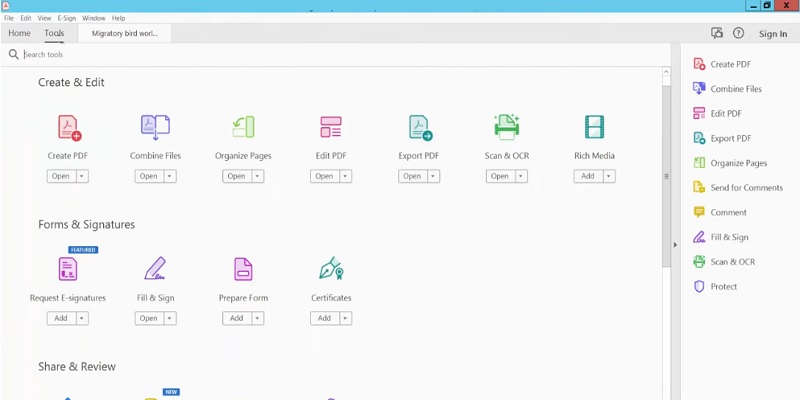The image size is (800, 400).
Task: Click the Scan & OCR printer icon in Create & Edit
Action: point(507,127)
